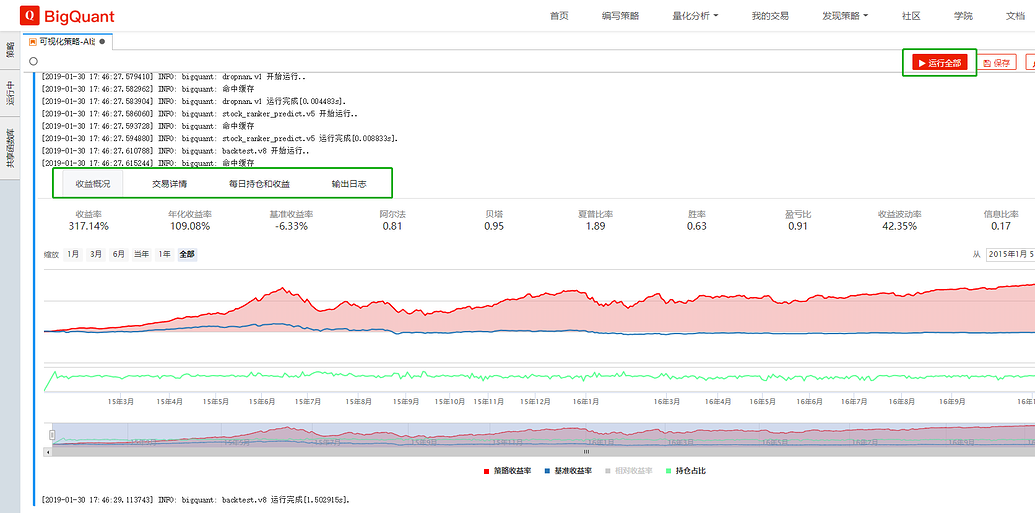Viewport: 1035px width, 513px height.
Task: Zoom chart to 当年 range
Action: tap(141, 254)
